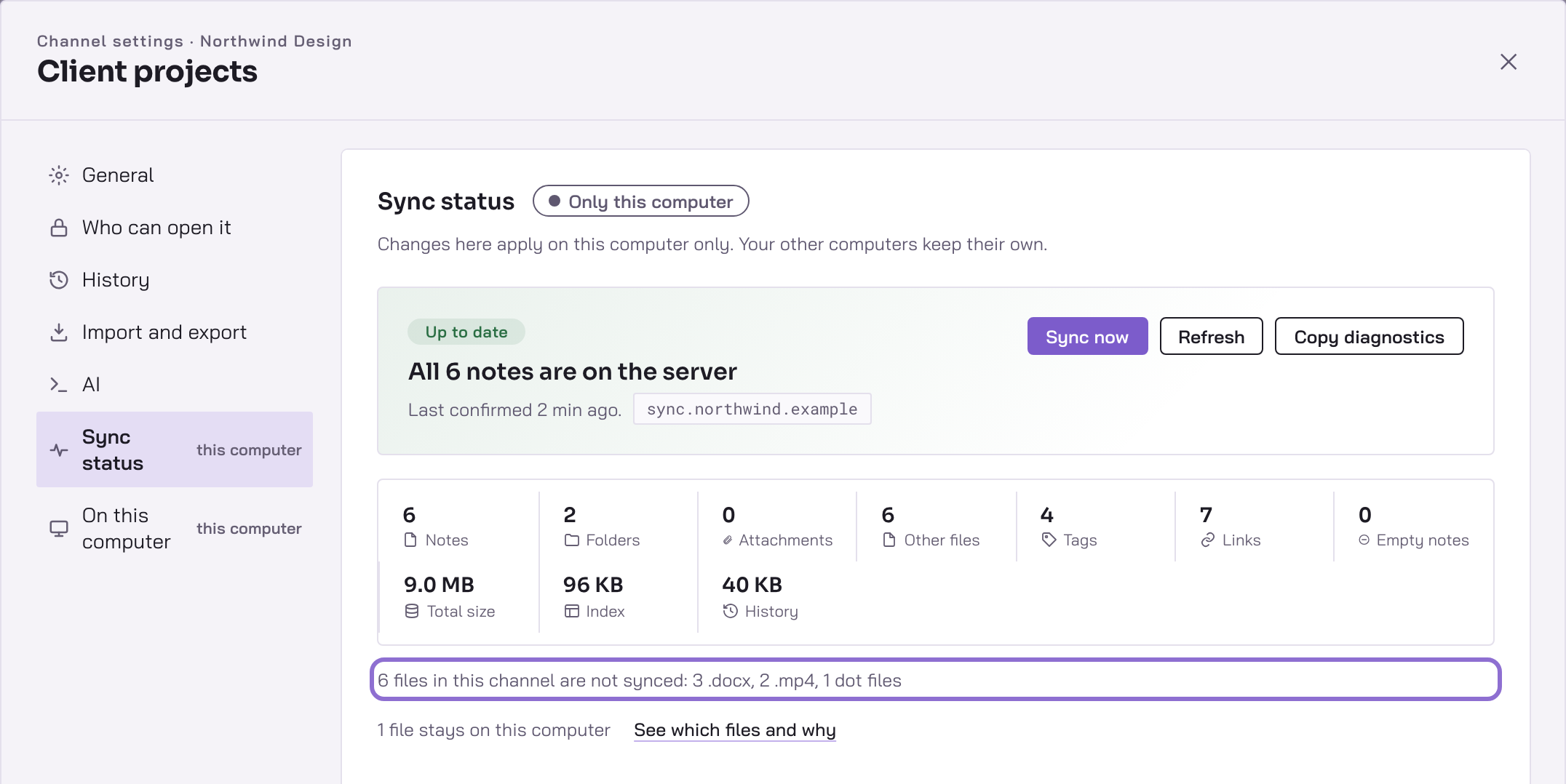The width and height of the screenshot is (1566, 784).
Task: Click the Sync status pulse icon
Action: (59, 450)
